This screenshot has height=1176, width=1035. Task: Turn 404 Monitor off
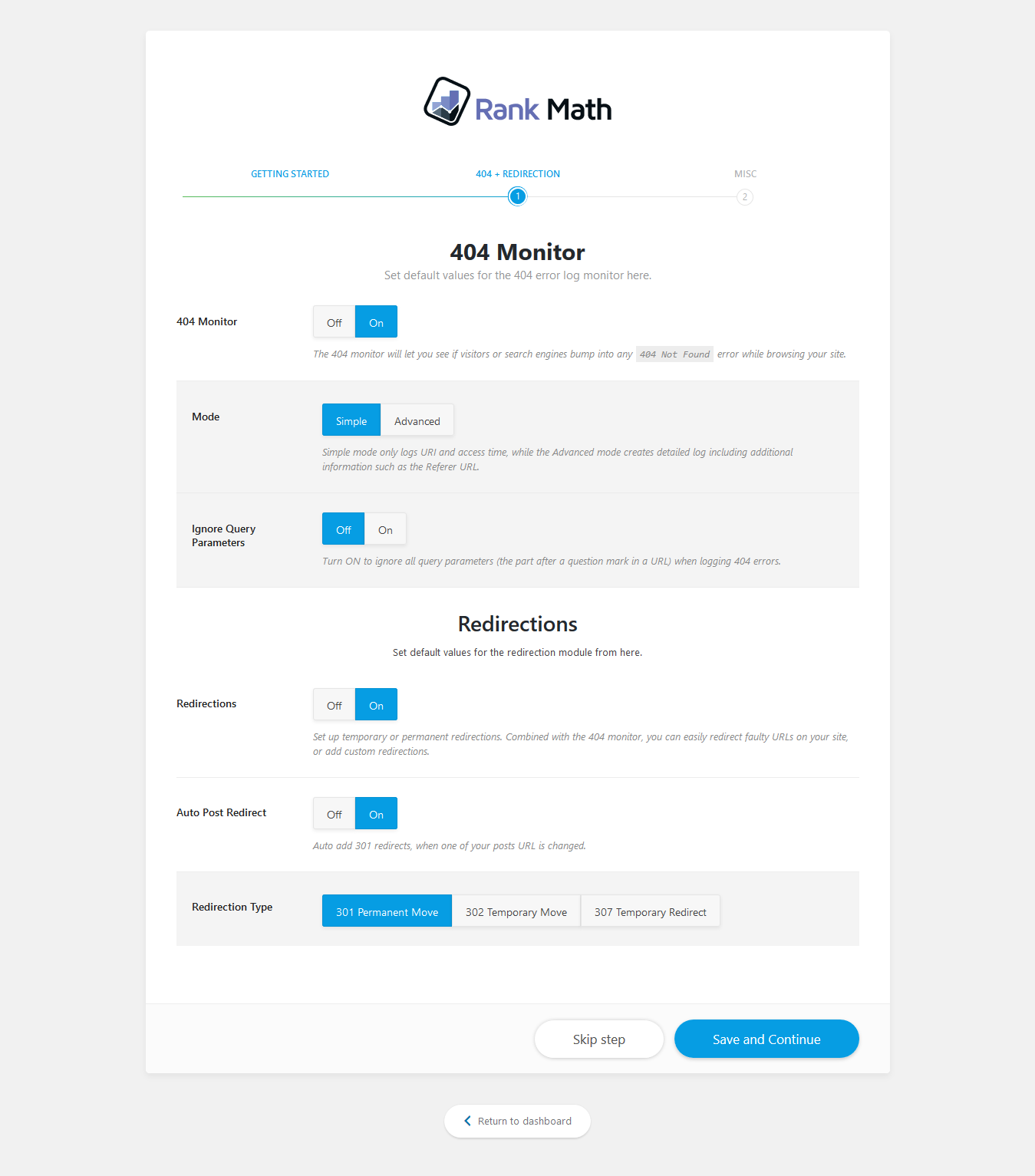pyautogui.click(x=334, y=322)
